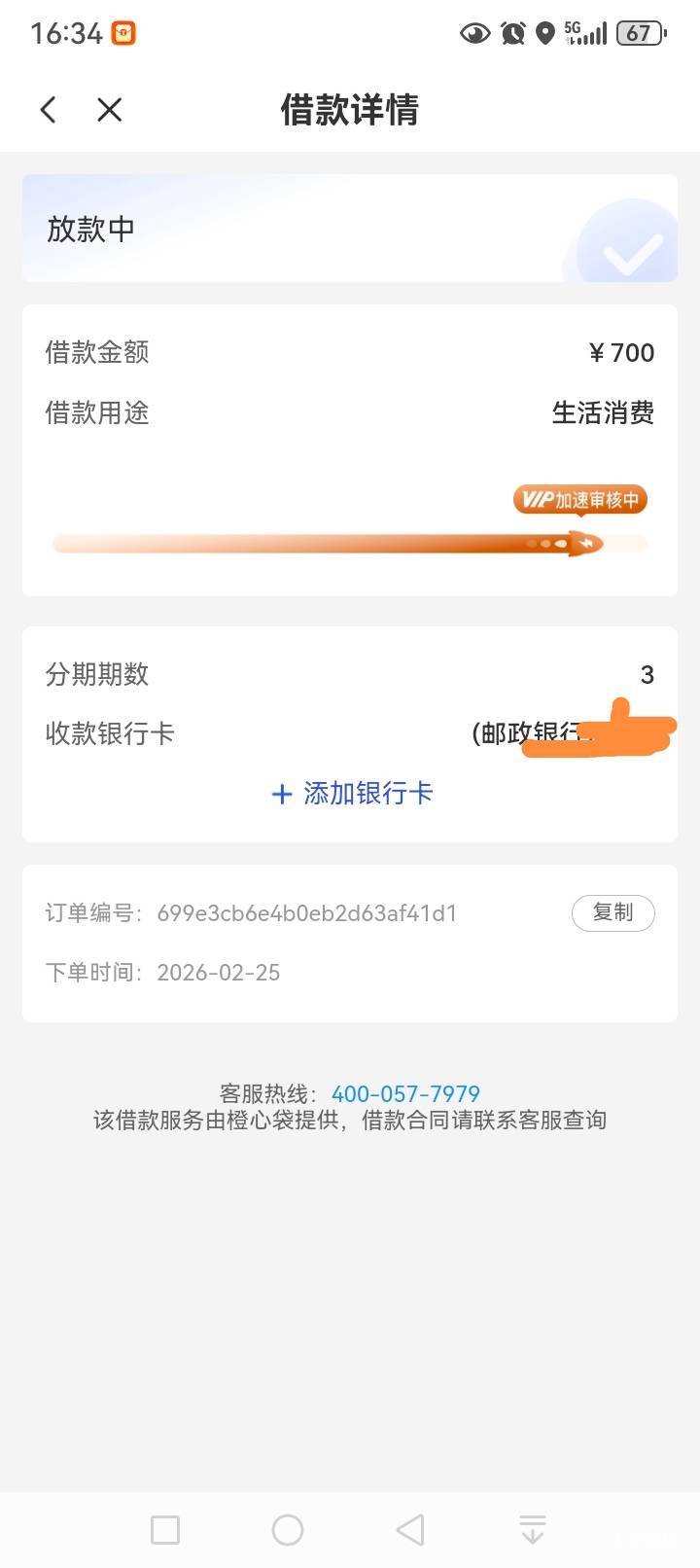Tap the 借款用途 生活消费 row
Screen dimensions: 700x1568
350,412
